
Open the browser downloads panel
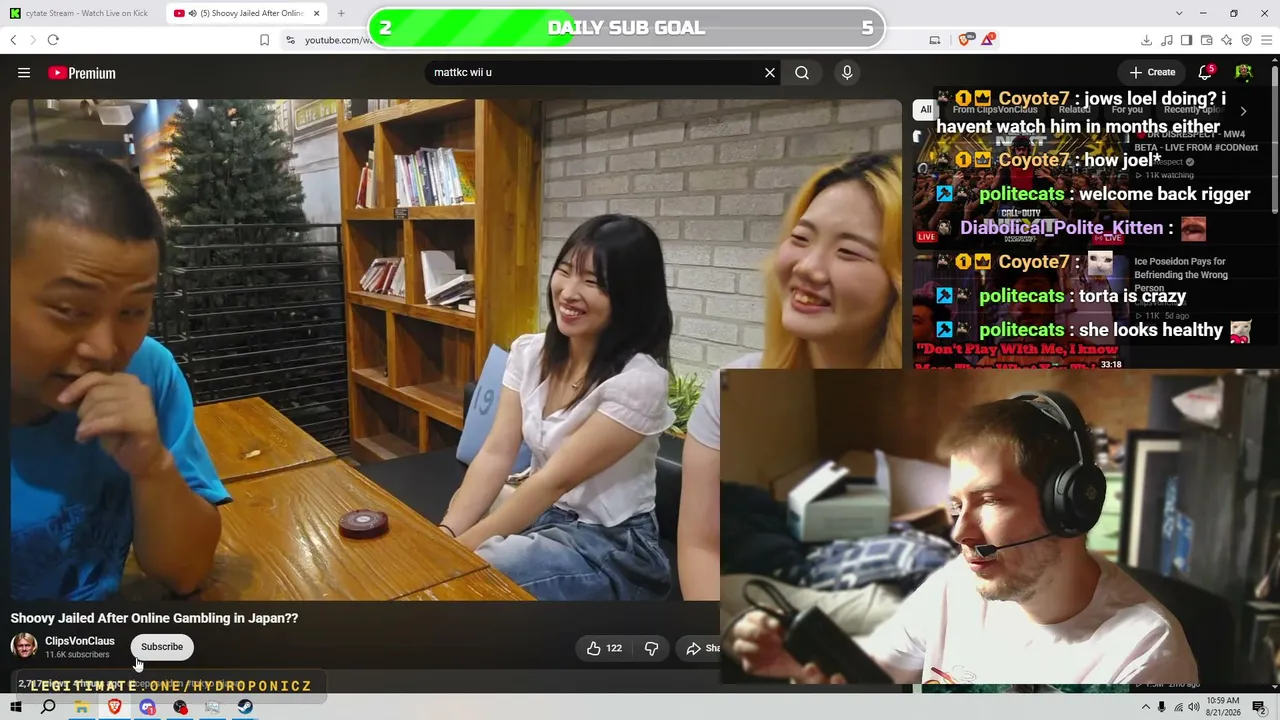(1146, 40)
